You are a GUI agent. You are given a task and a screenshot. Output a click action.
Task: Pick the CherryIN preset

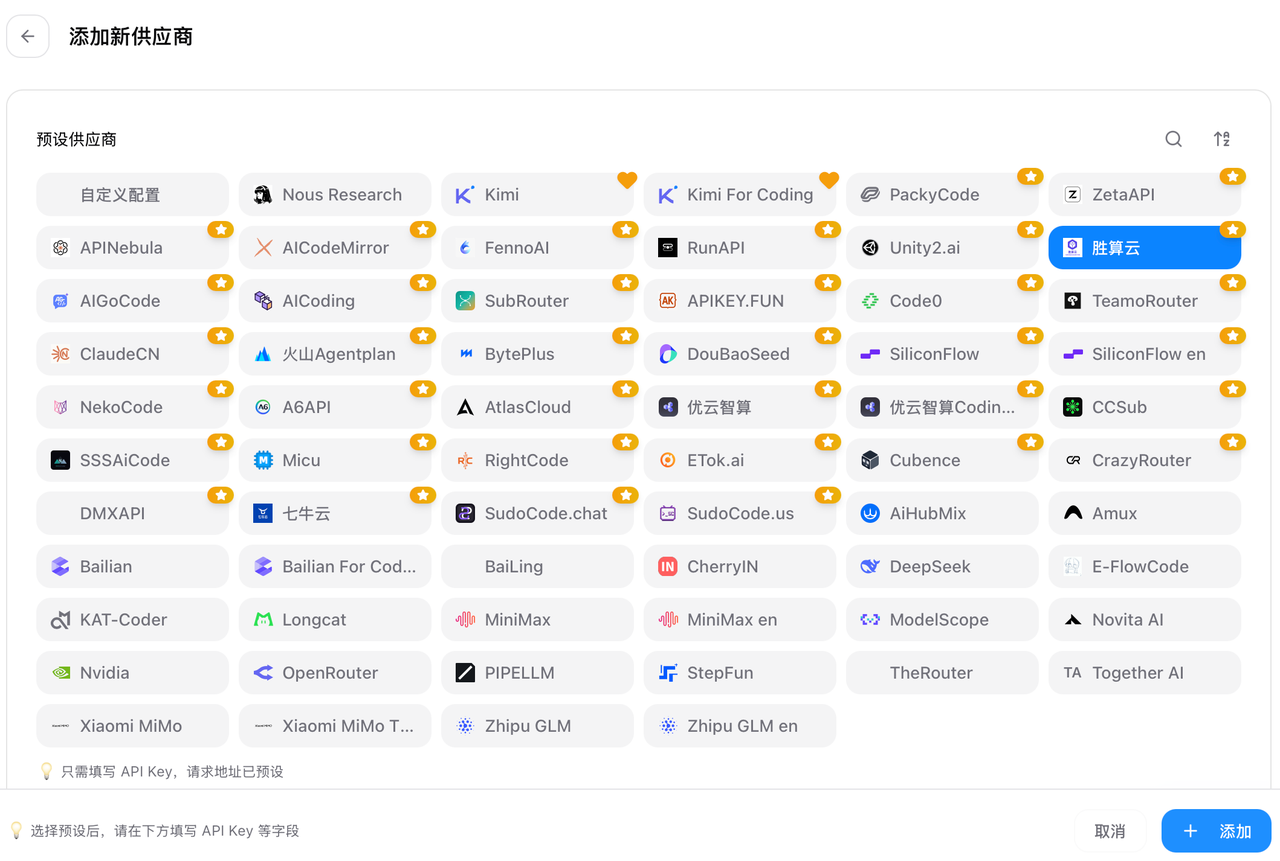coord(740,567)
